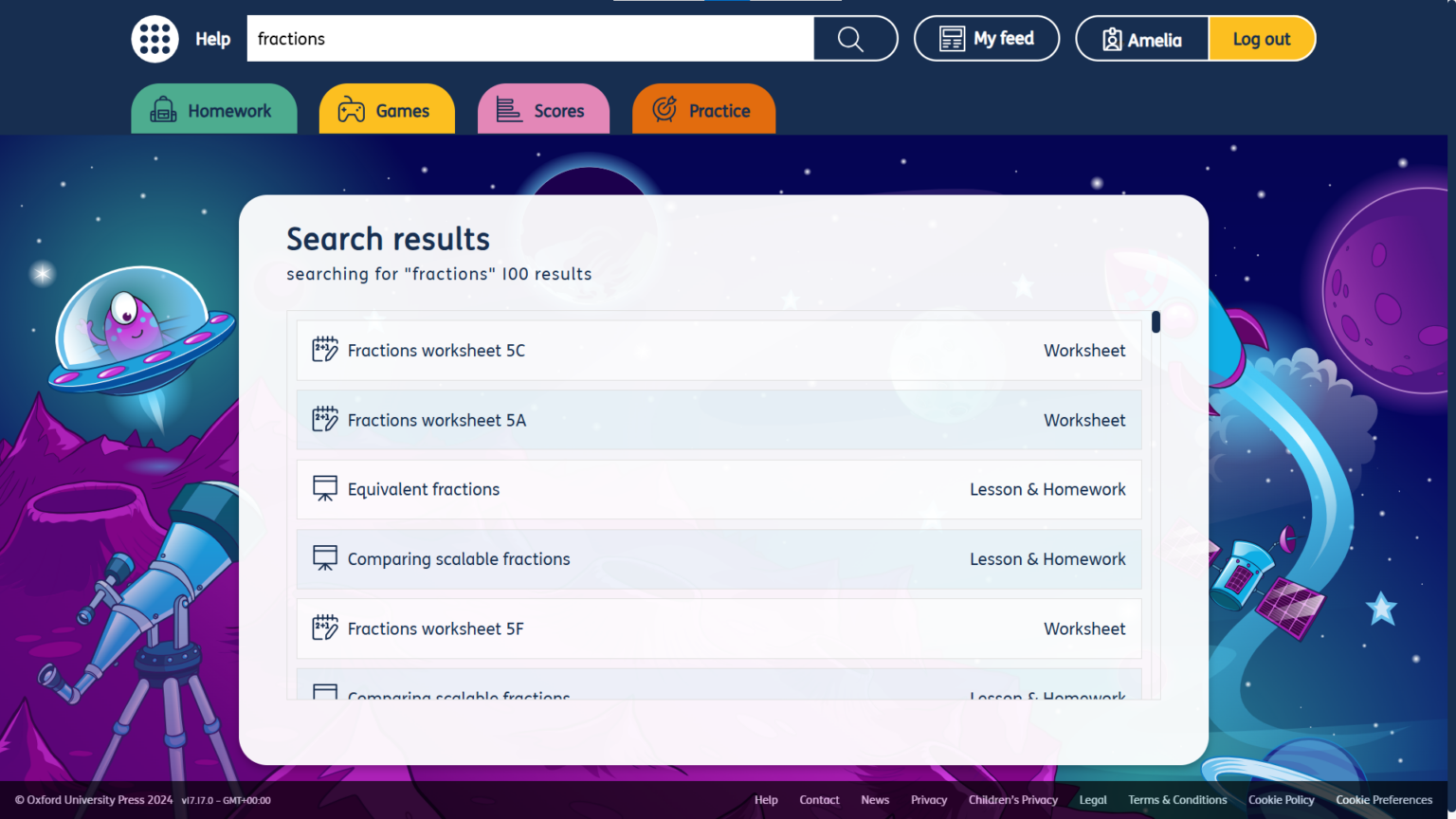
Task: Click the game controller Games icon
Action: 352,110
